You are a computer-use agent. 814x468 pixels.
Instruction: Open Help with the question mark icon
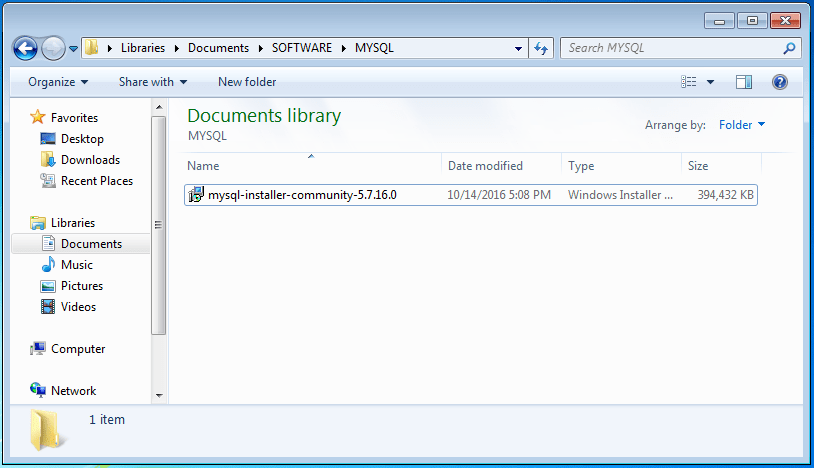click(780, 82)
